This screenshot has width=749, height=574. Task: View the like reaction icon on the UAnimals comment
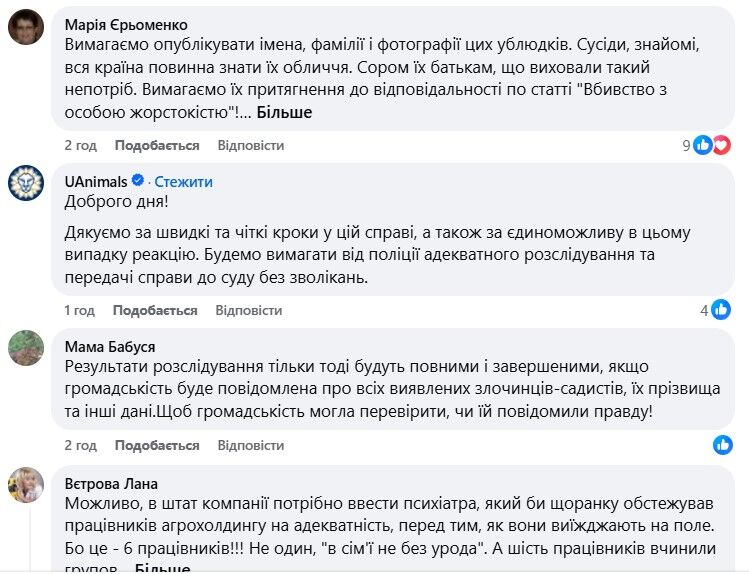coord(721,310)
